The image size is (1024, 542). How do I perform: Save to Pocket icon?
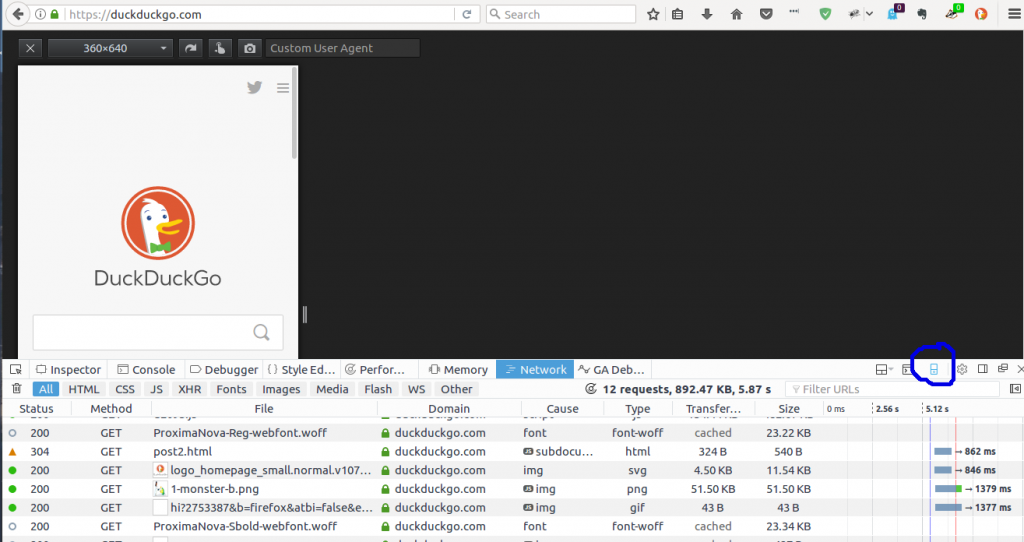766,14
